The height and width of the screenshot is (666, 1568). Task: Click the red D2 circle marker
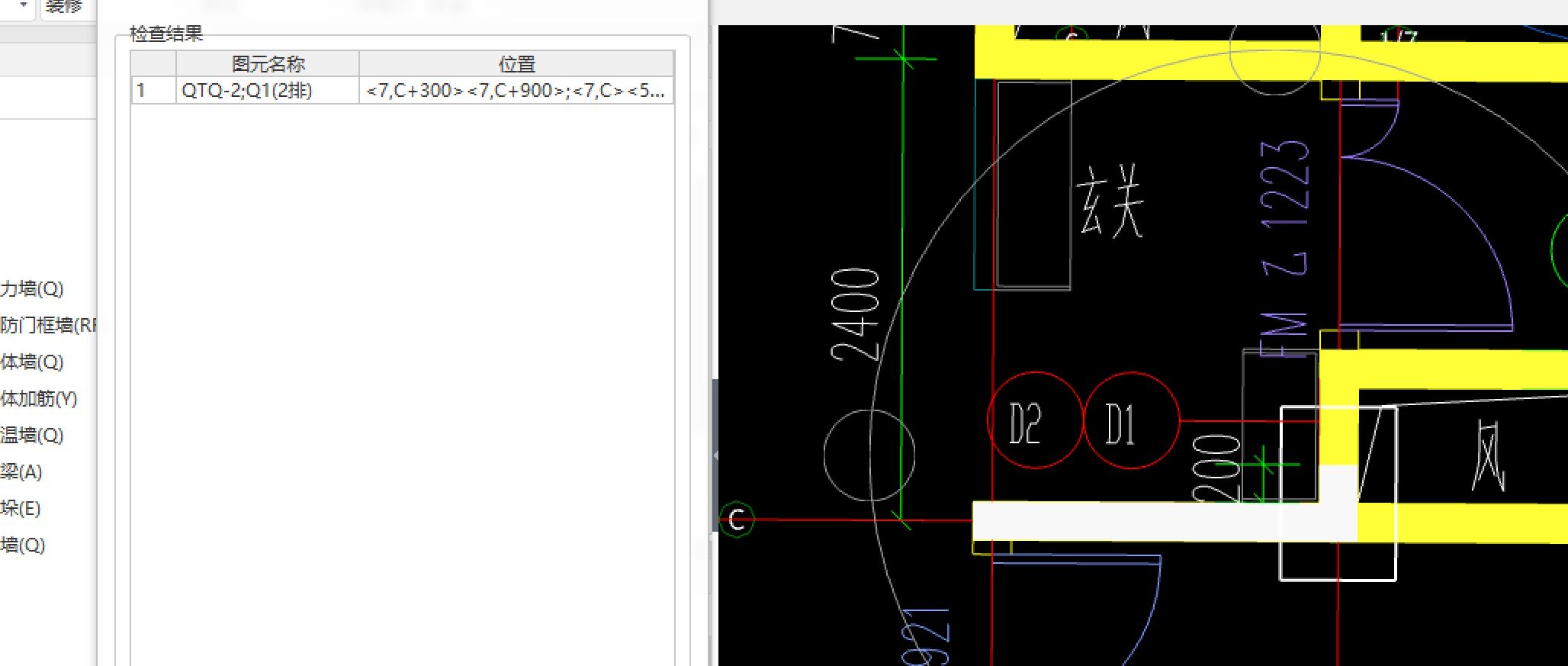click(1035, 420)
